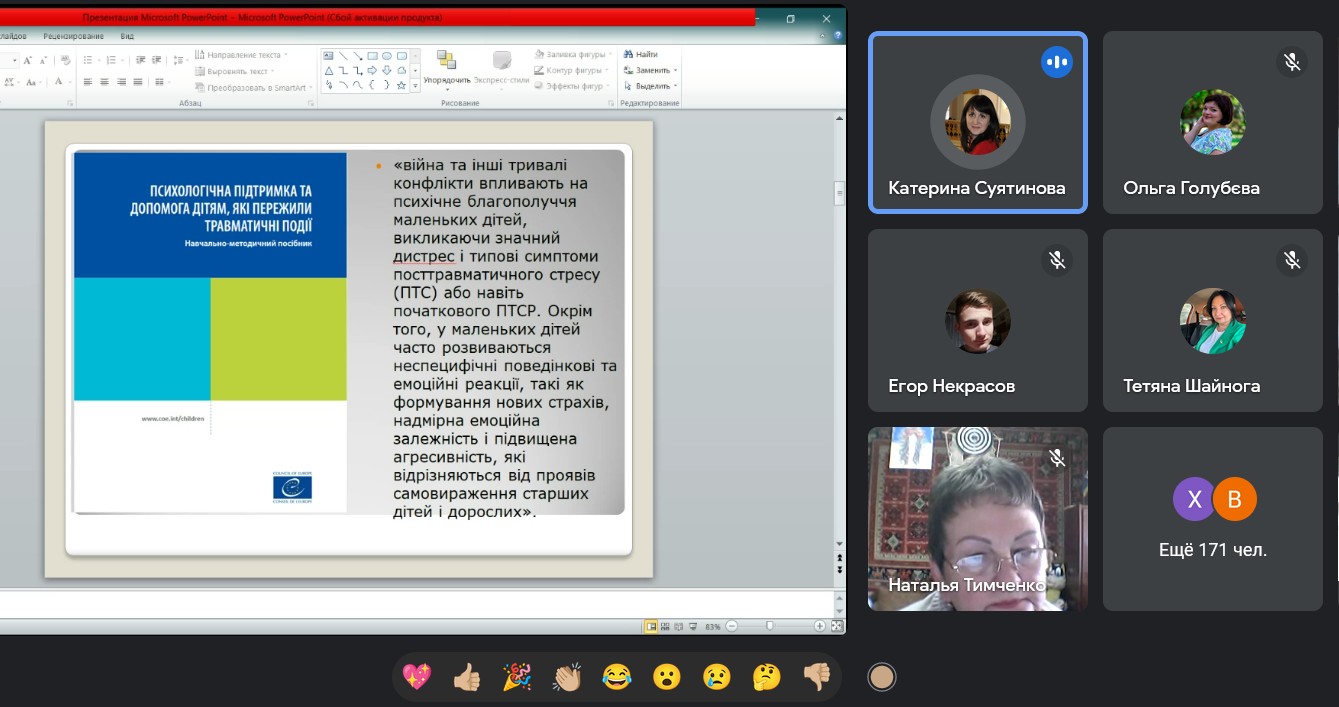Screen dimensions: 1339x707
Task: Send the sparkling heart emoji reaction
Action: pos(417,677)
